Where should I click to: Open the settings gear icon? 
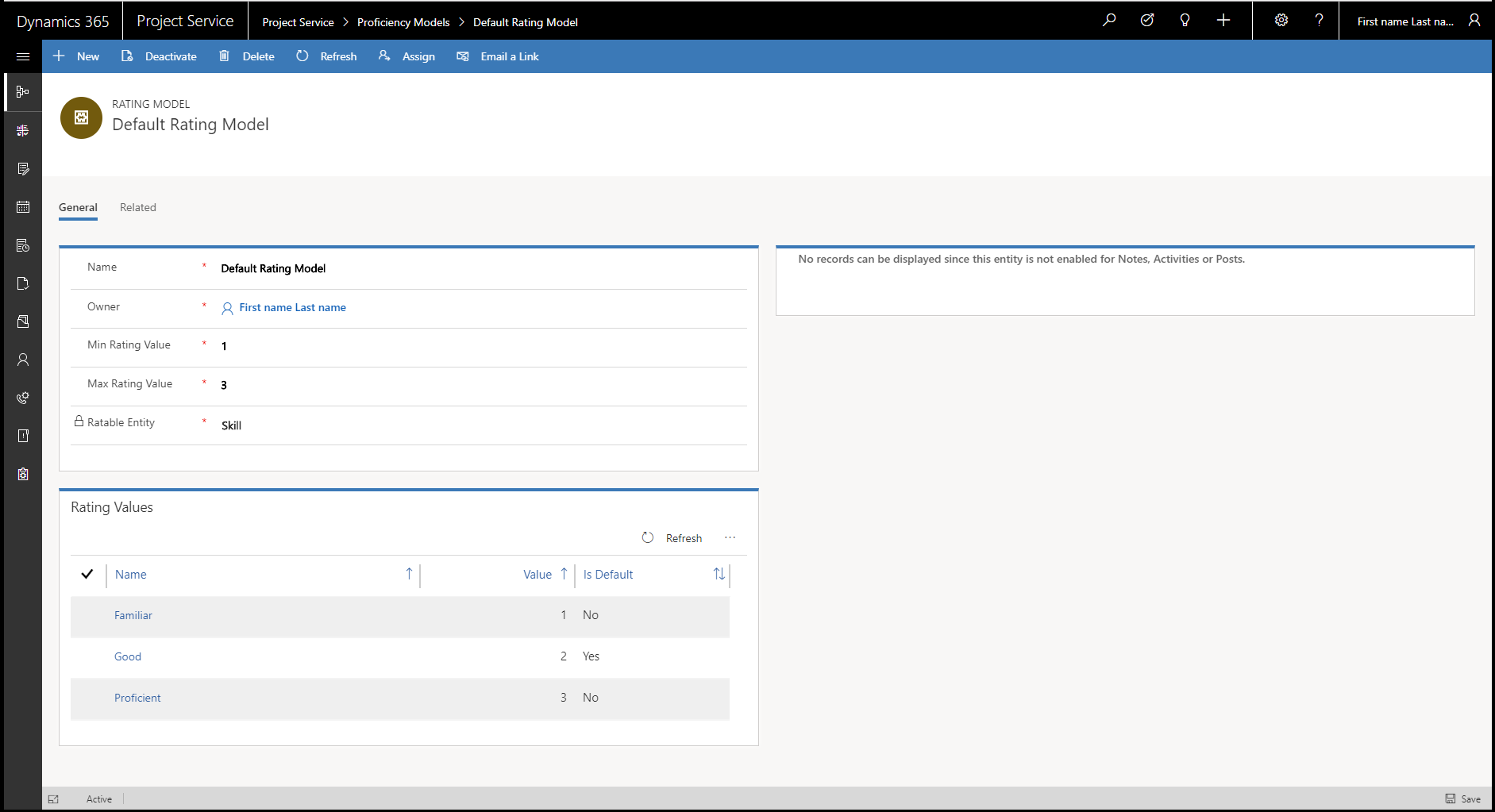tap(1281, 21)
